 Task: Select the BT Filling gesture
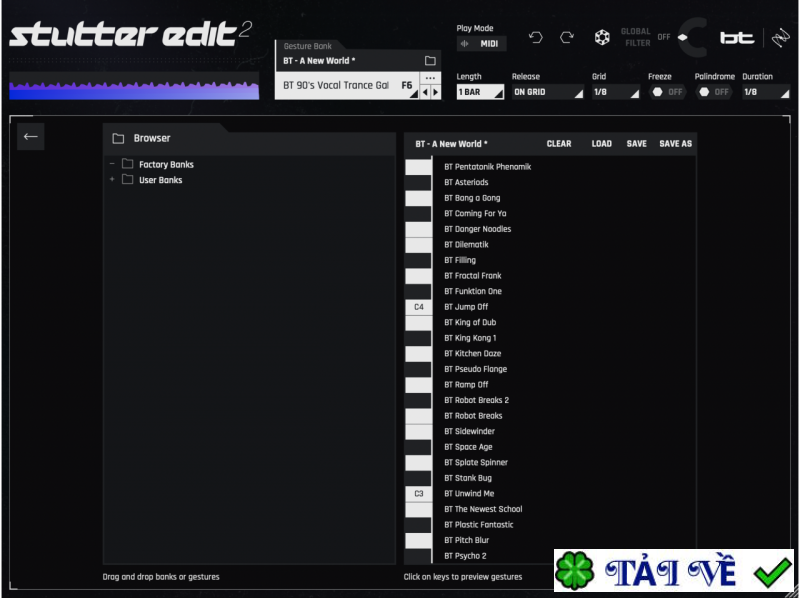[460, 260]
